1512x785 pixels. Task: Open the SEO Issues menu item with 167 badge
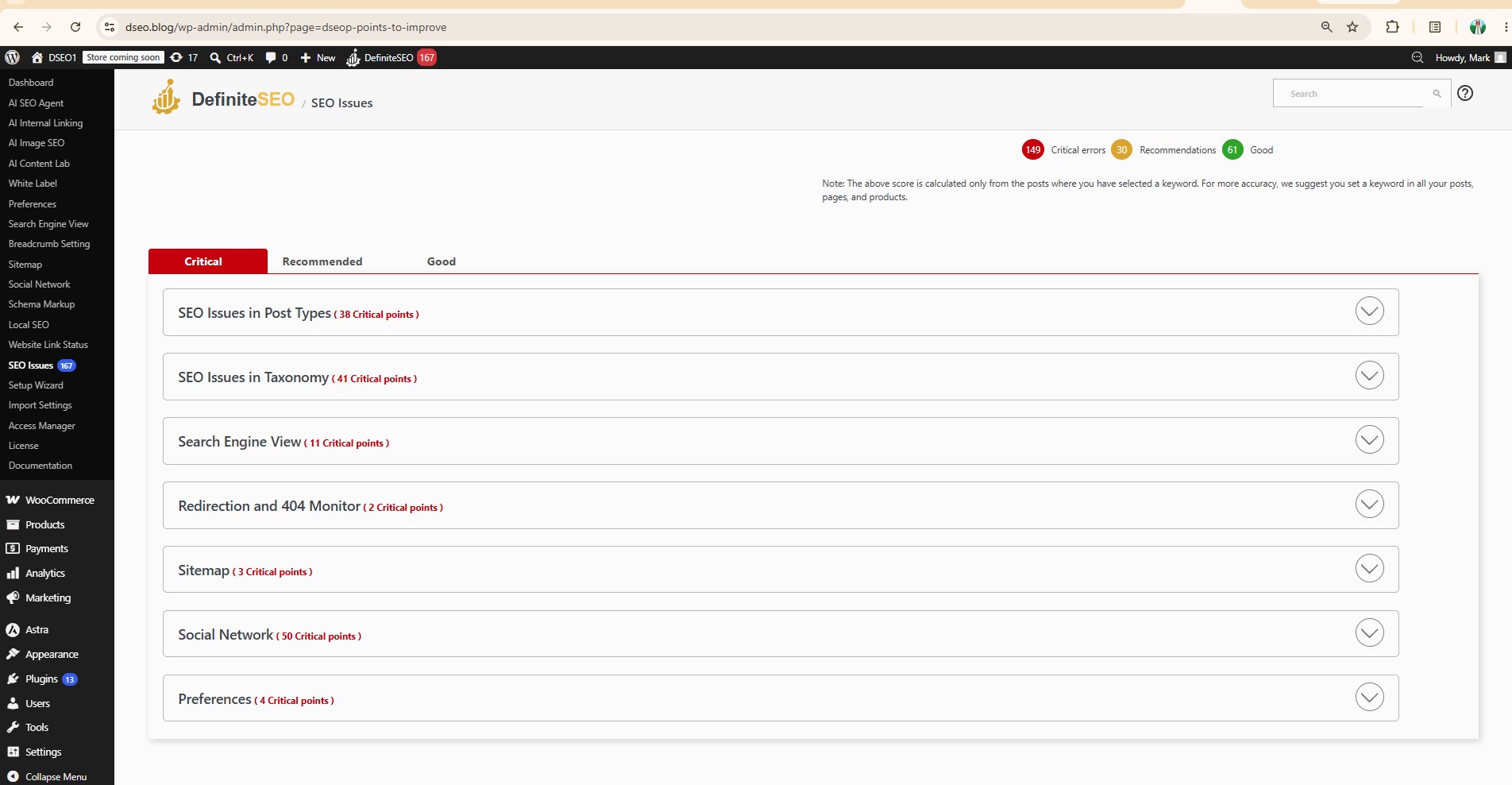[41, 365]
